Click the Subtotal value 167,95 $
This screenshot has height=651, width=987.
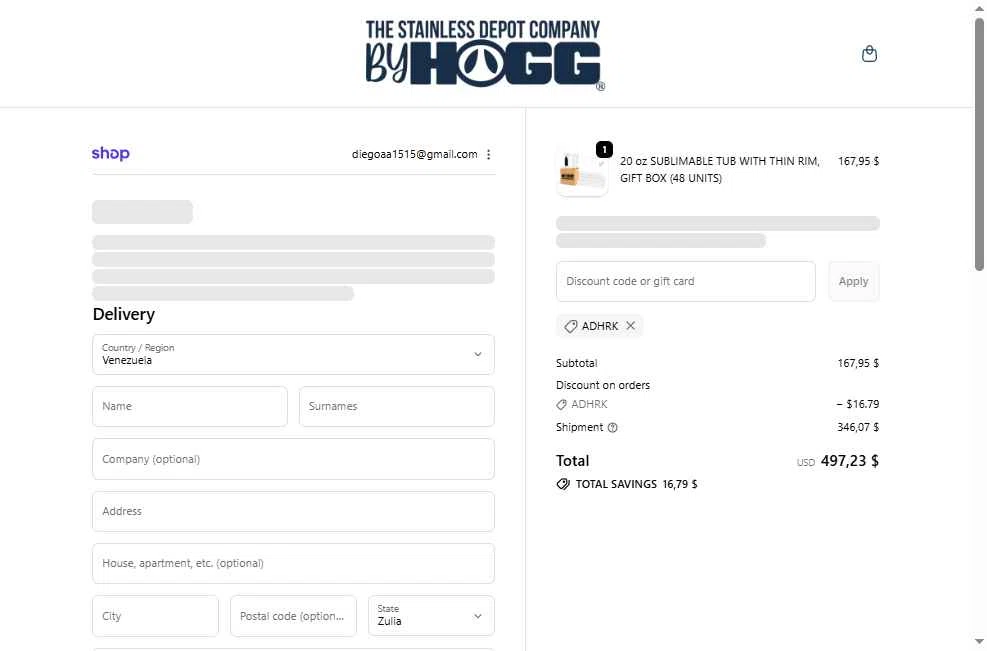point(858,363)
